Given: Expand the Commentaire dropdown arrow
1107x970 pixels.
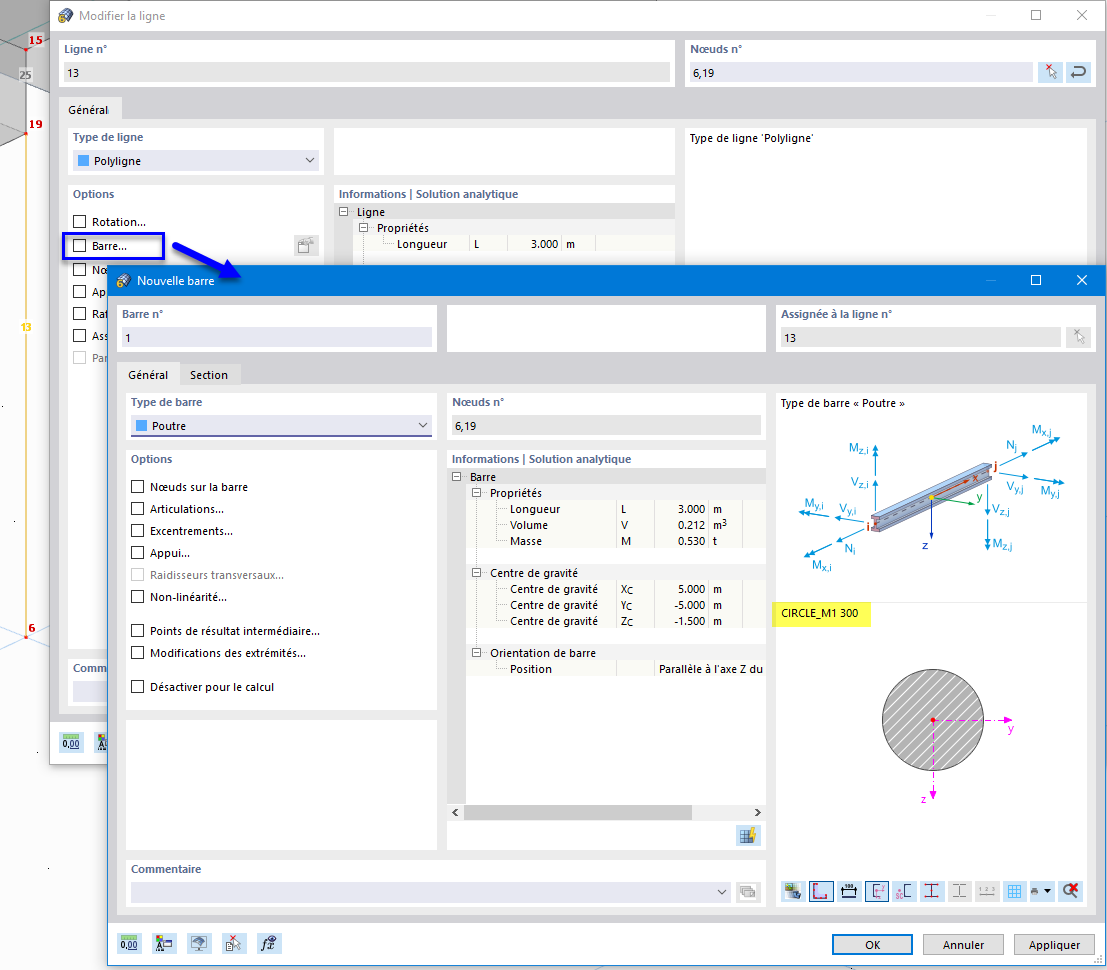Looking at the screenshot, I should tap(722, 892).
